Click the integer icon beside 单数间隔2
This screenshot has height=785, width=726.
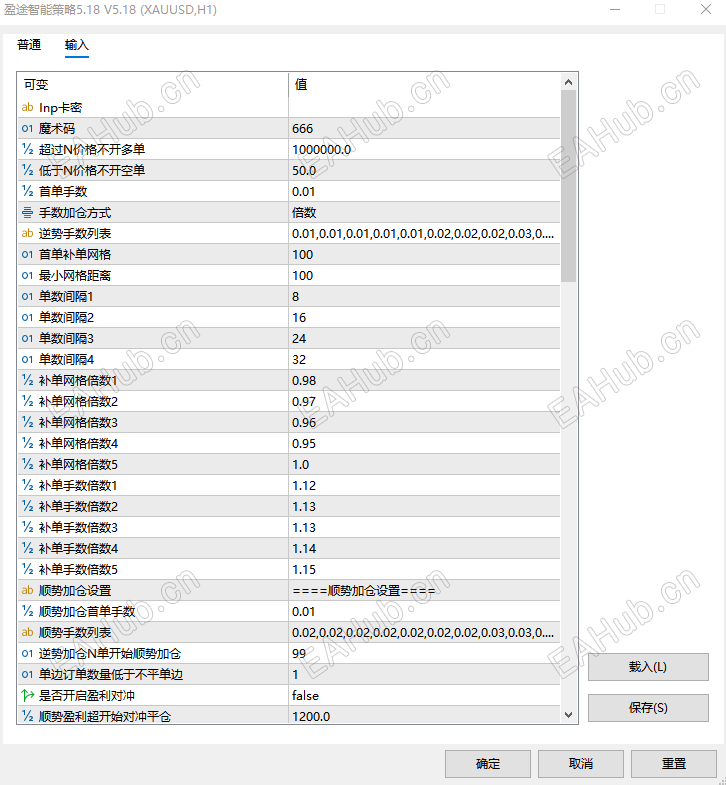(x=28, y=318)
